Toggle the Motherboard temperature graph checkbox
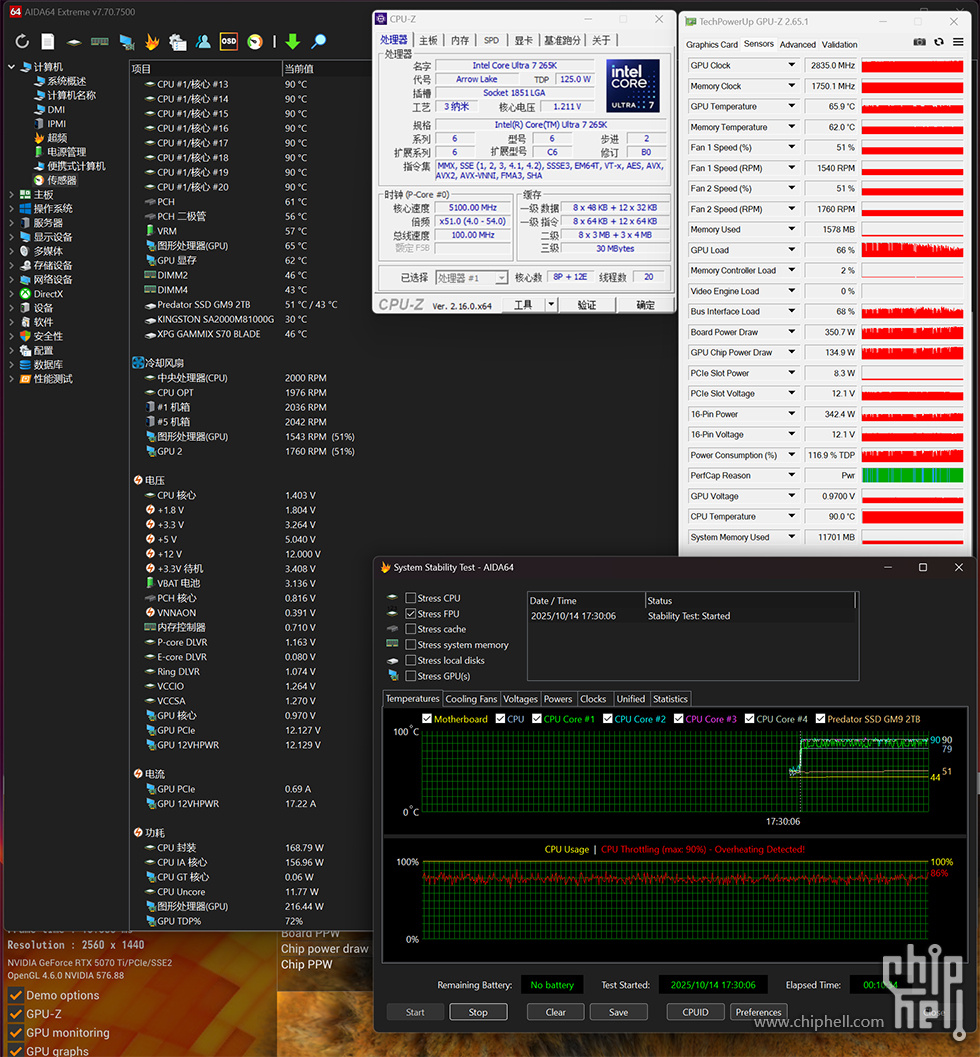The height and width of the screenshot is (1057, 980). click(x=428, y=719)
